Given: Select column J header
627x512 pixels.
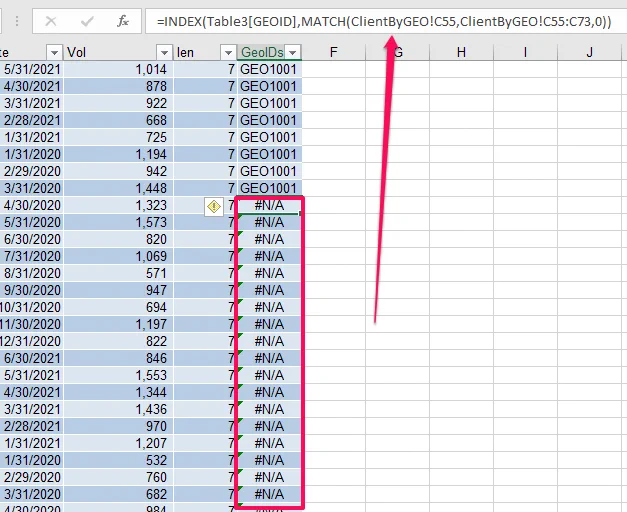Looking at the screenshot, I should pos(589,52).
